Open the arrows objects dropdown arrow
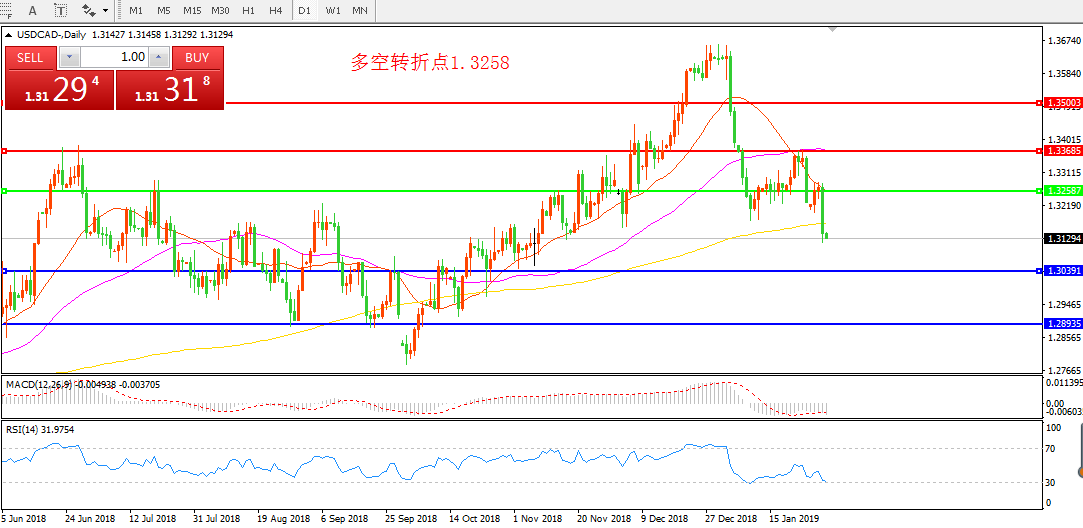This screenshot has height=528, width=1083. click(x=106, y=11)
